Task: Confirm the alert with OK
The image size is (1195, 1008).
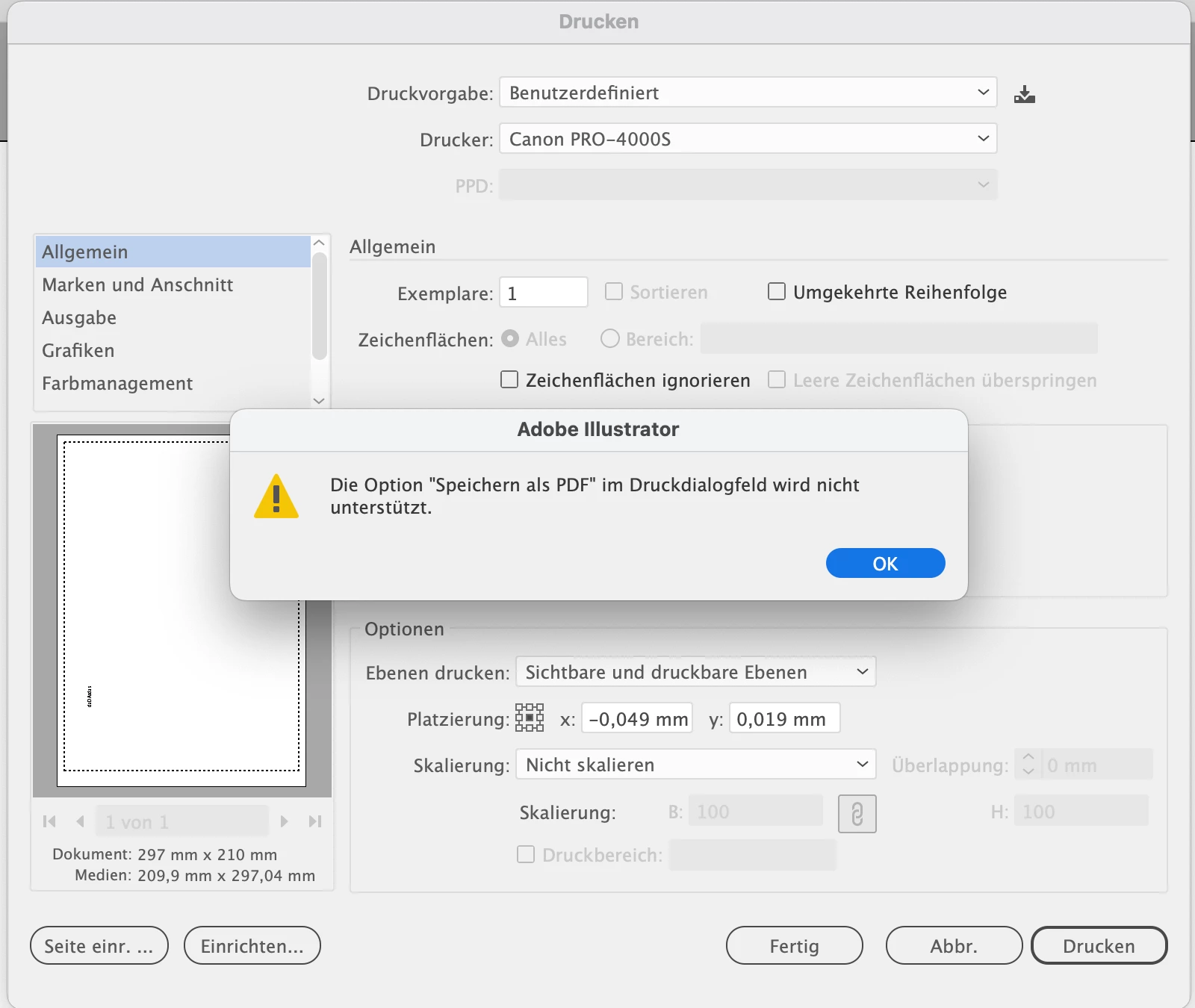Action: (x=885, y=563)
